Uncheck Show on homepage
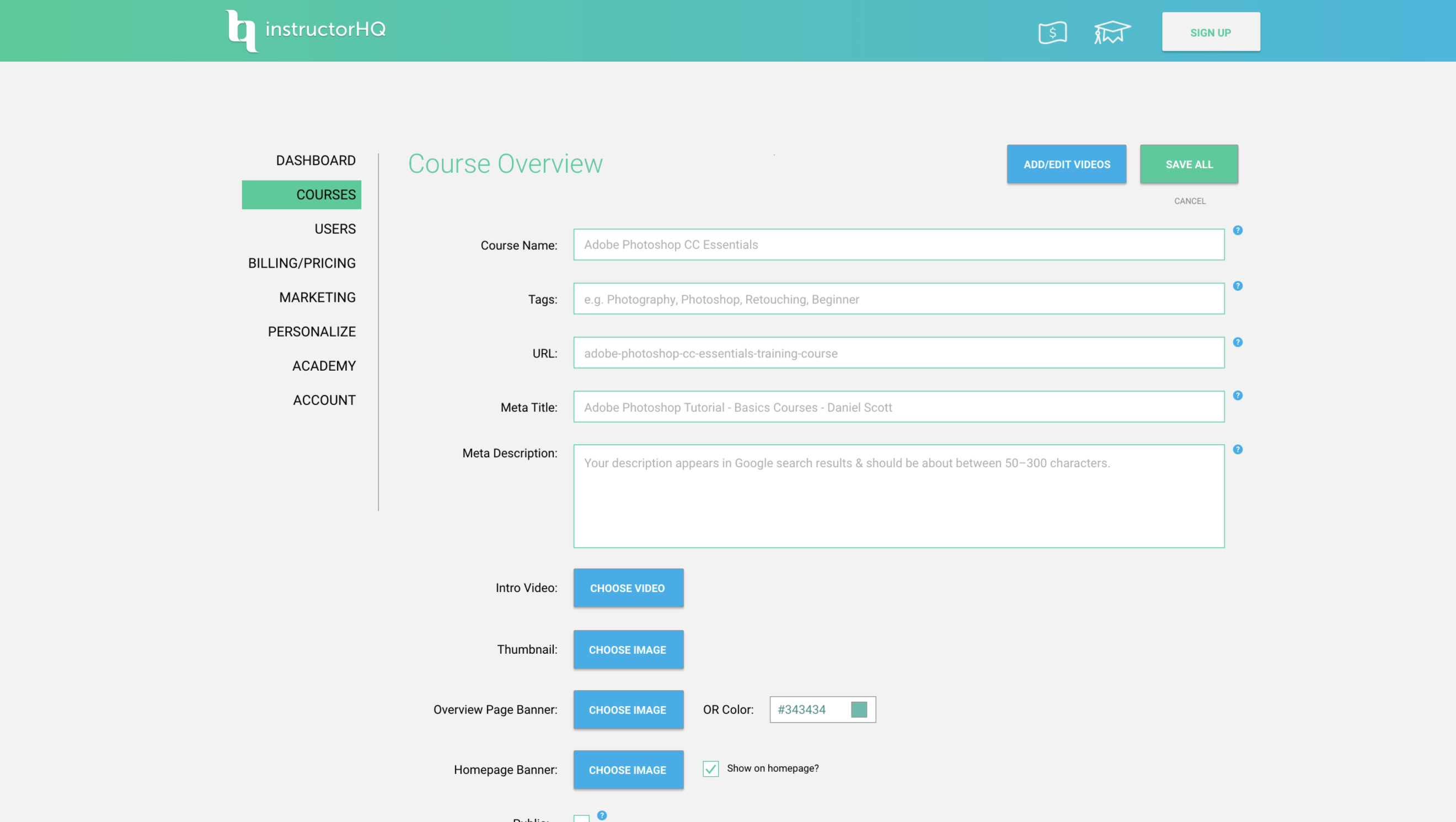This screenshot has height=822, width=1456. 710,769
